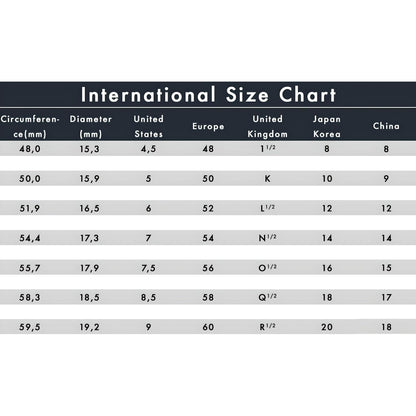Select China size 18 in last row
The image size is (416, 416).
386,327
